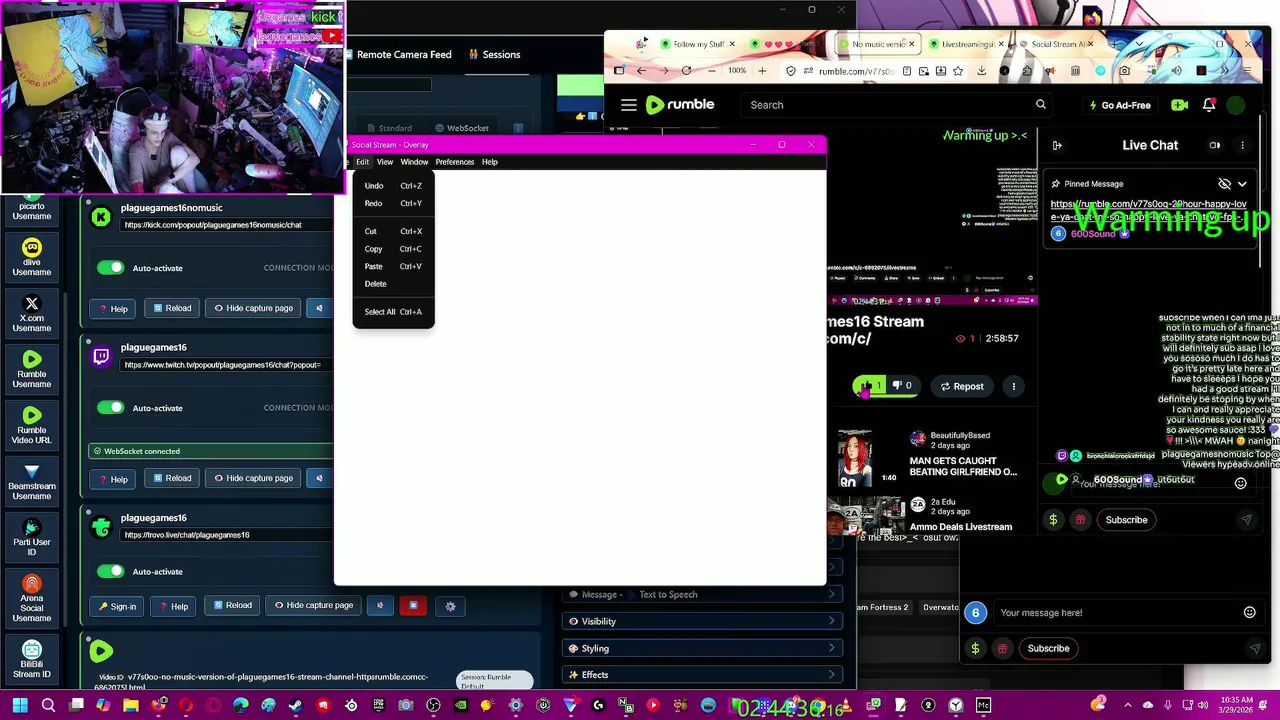Click gift icon beside lower Subscribe
Viewport: 1280px width, 720px height.
[1002, 648]
